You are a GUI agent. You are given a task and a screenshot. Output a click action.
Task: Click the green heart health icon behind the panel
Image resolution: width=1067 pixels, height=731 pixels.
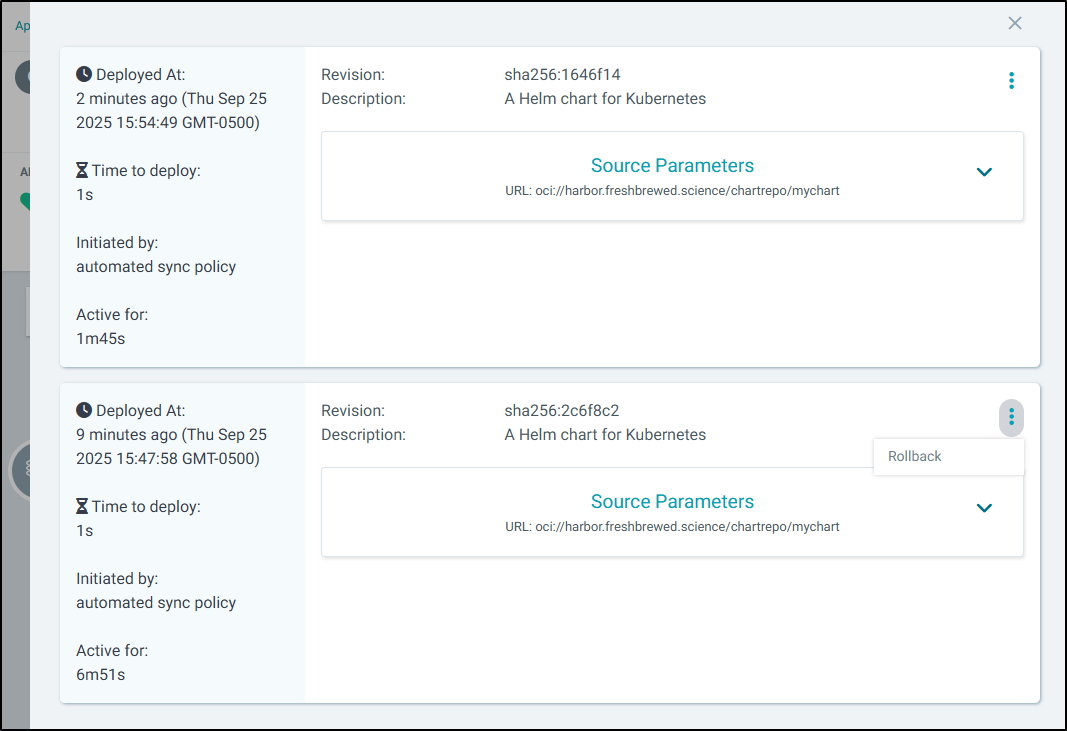pos(24,201)
